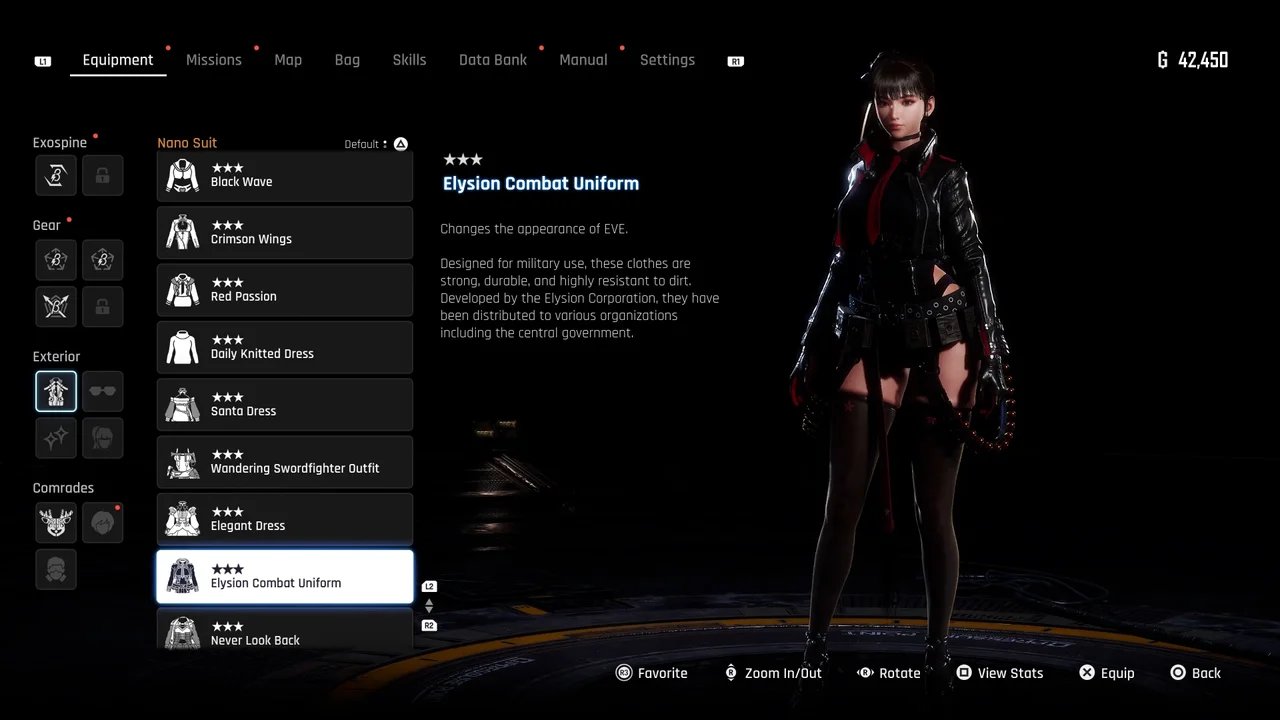The image size is (1280, 720).
Task: Open the Settings tab
Action: pyautogui.click(x=667, y=60)
